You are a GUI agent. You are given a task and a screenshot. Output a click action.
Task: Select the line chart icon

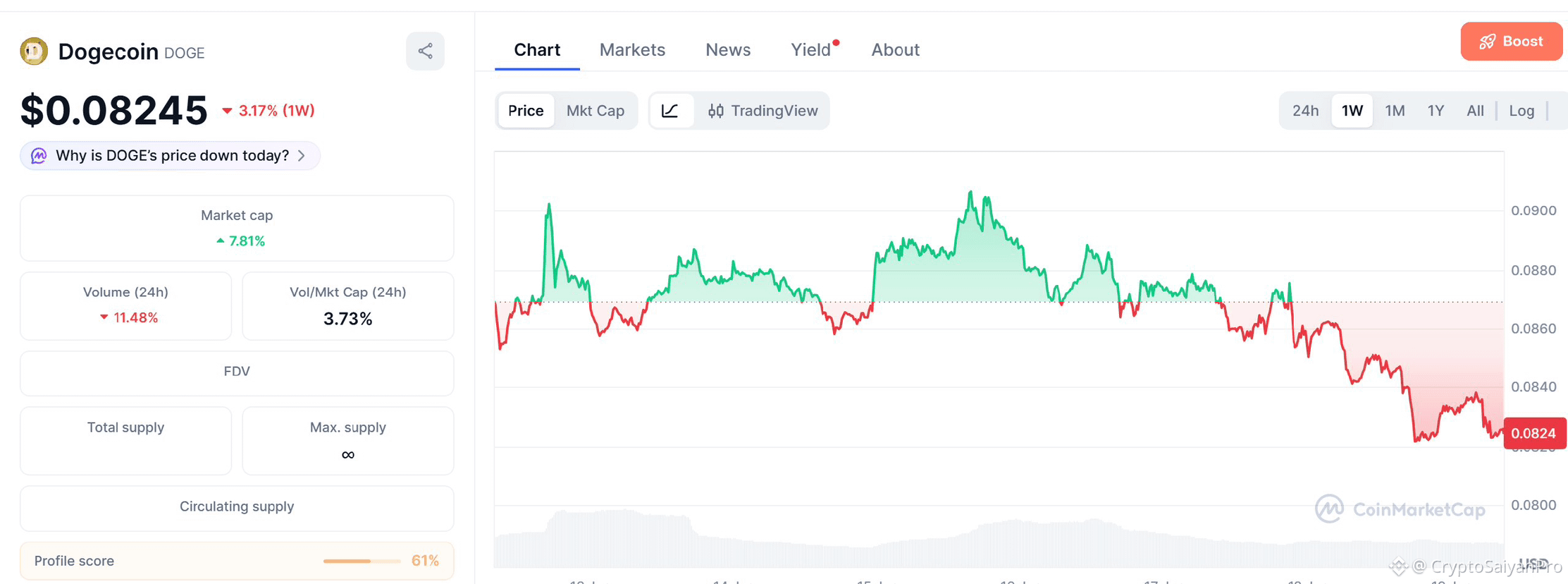pos(670,111)
